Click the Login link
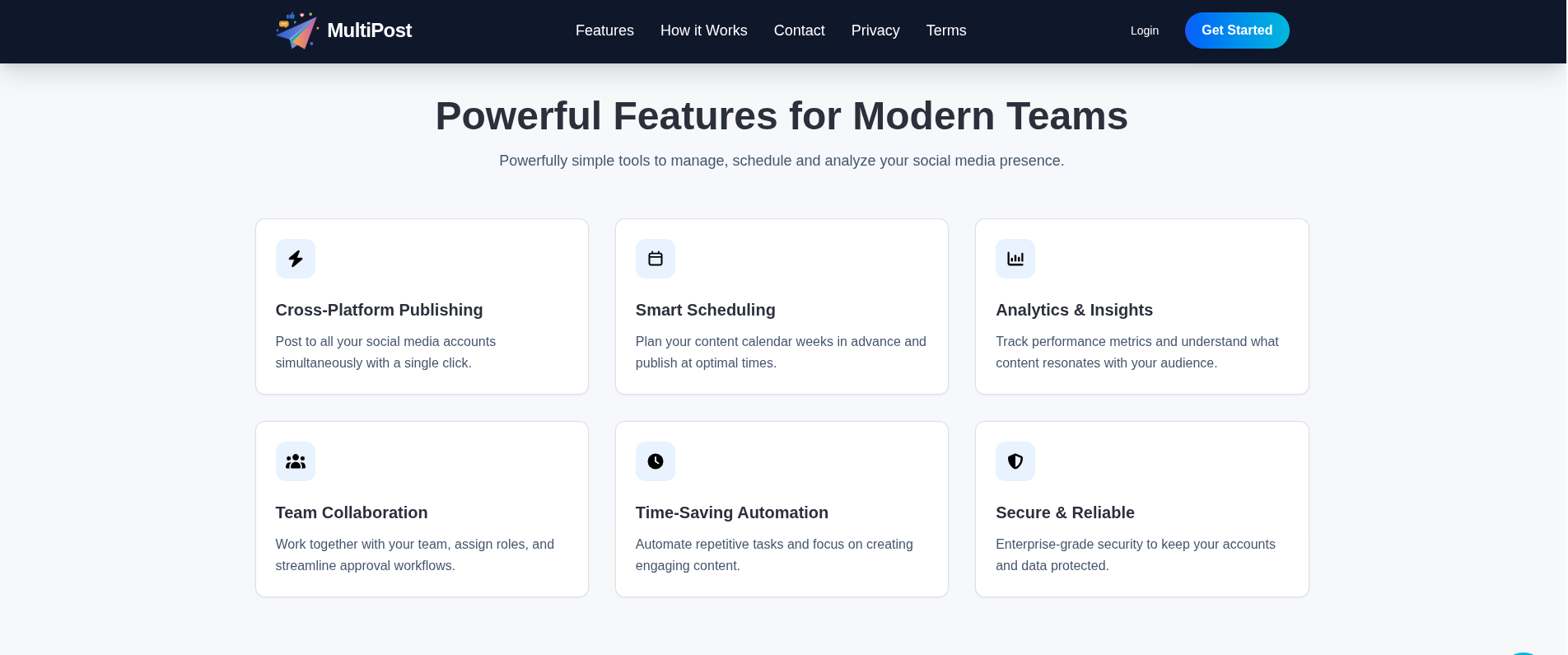 click(x=1145, y=30)
